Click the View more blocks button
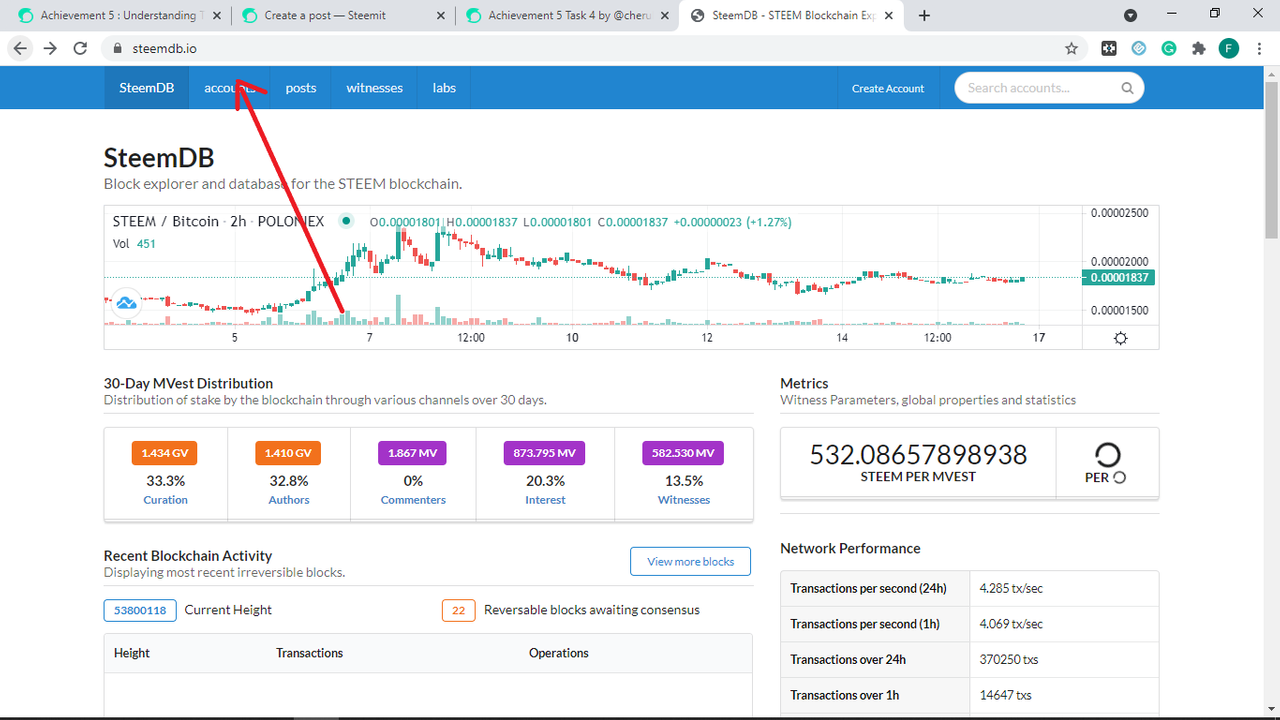 point(690,561)
